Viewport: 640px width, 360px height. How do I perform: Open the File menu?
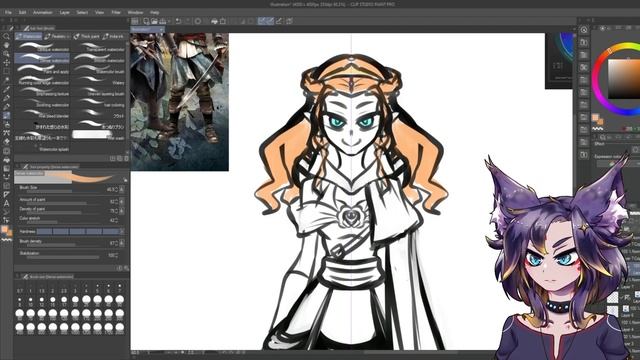tap(8, 13)
